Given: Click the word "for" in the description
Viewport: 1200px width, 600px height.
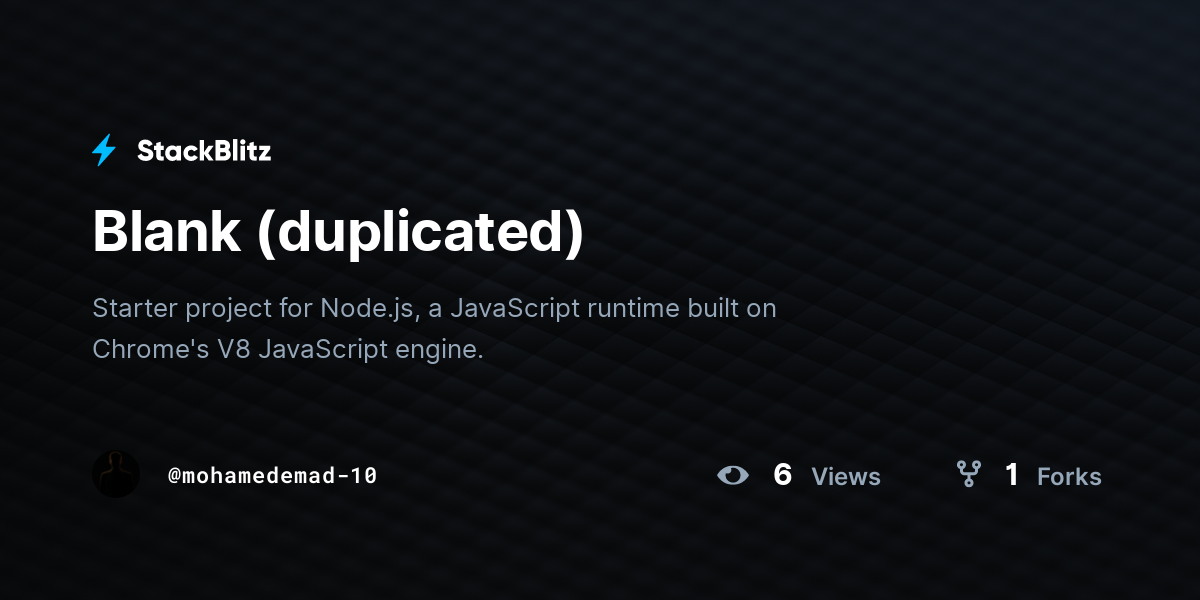Looking at the screenshot, I should click(296, 308).
